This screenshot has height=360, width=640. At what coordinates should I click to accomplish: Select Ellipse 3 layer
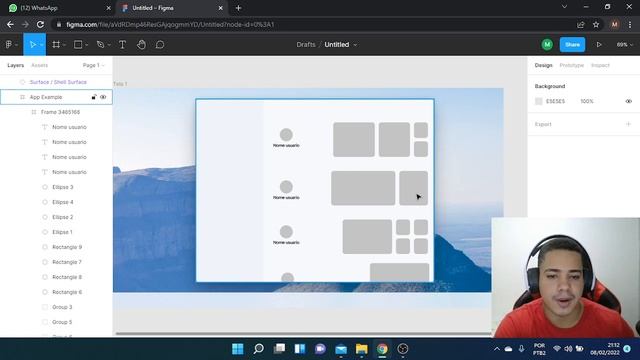click(x=63, y=187)
